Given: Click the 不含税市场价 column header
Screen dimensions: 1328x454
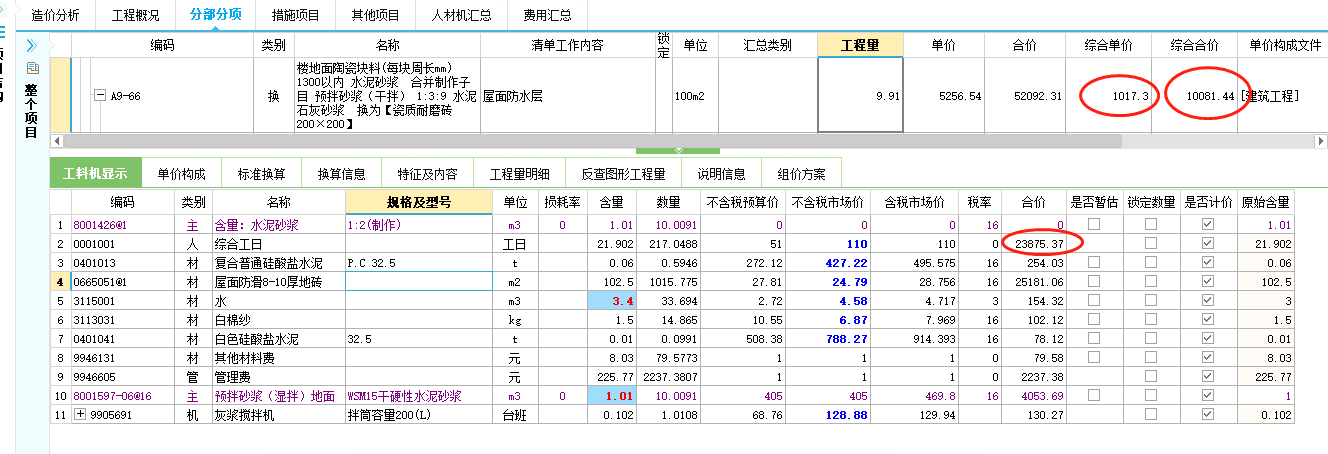Looking at the screenshot, I should coord(826,202).
